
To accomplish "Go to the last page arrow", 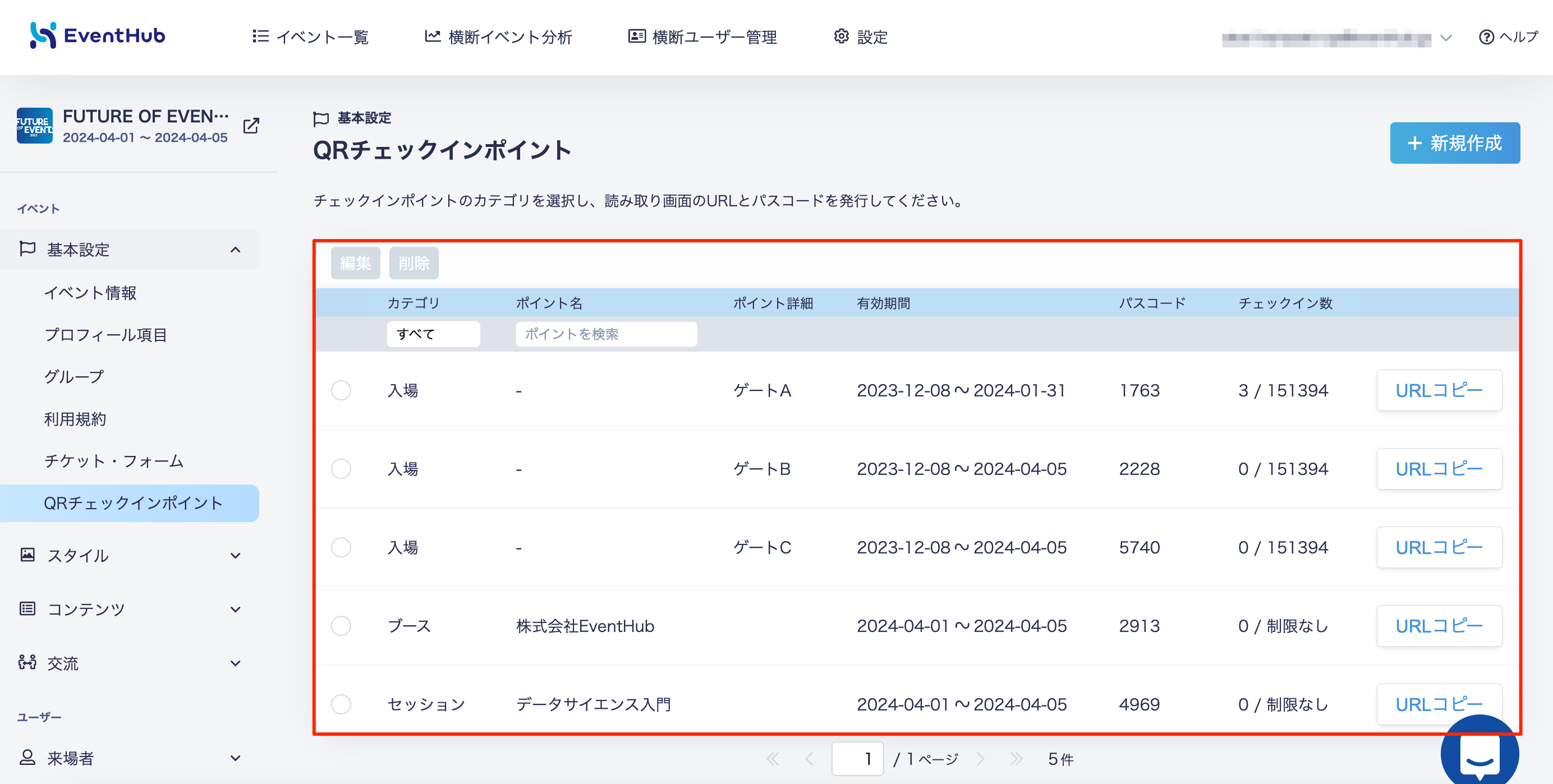I will tap(1017, 759).
